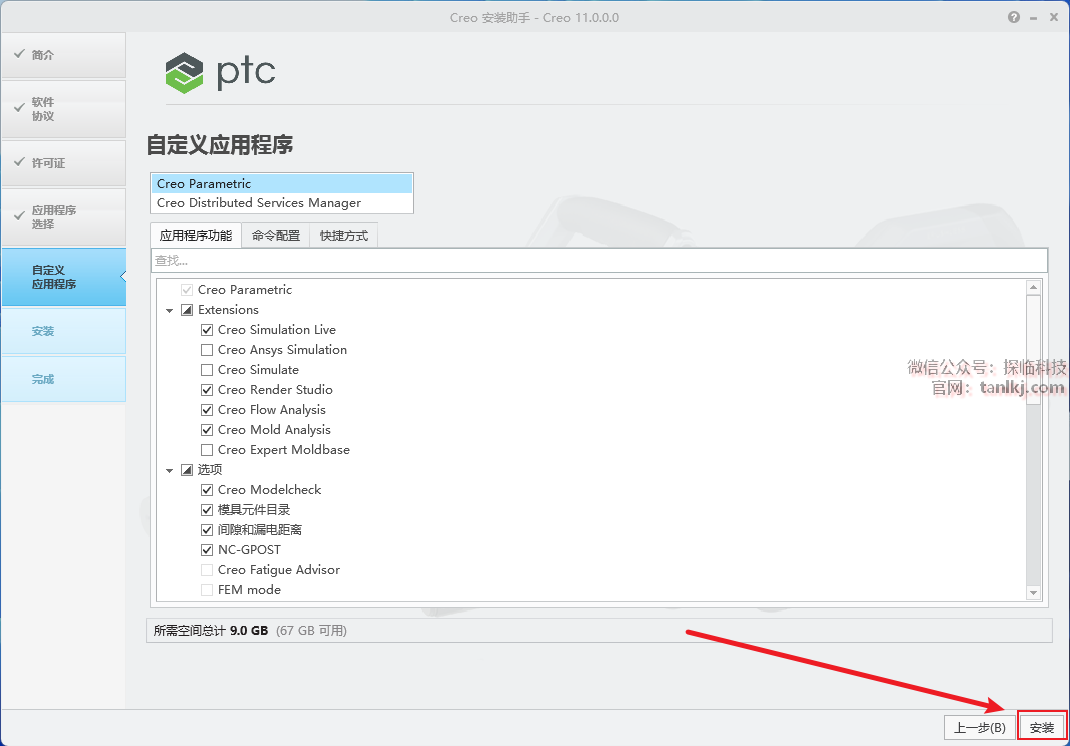
Task: Click the Creo Parametric root tree item
Action: coord(245,289)
